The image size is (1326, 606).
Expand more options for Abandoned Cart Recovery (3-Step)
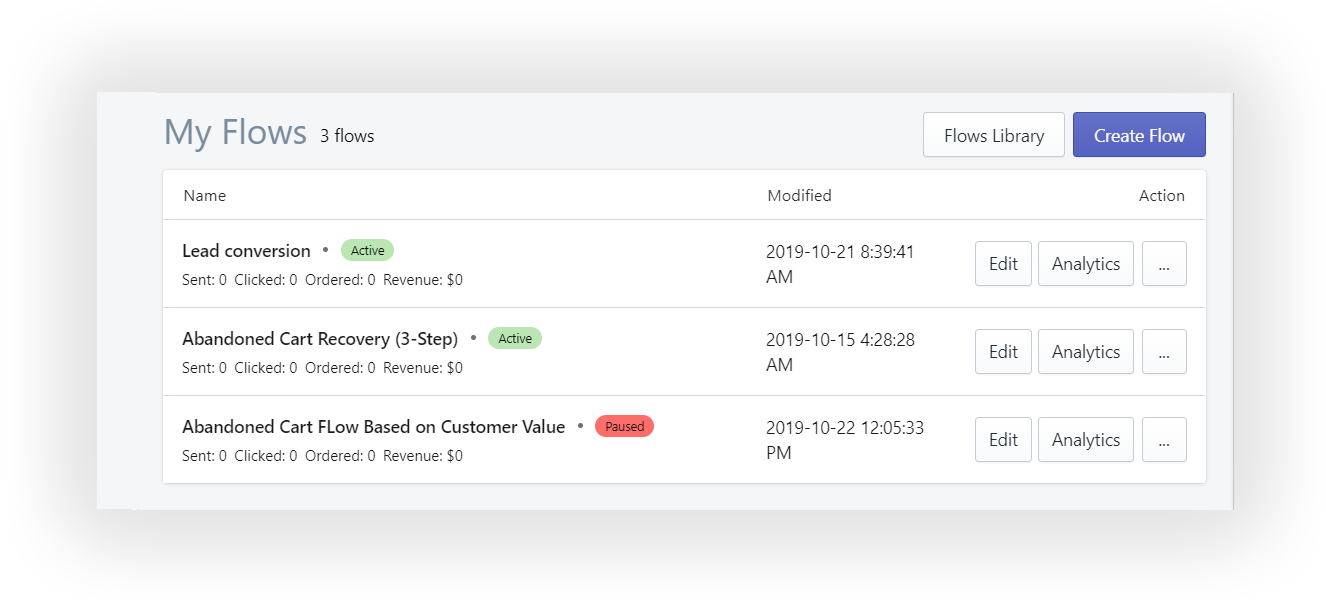(x=1164, y=352)
